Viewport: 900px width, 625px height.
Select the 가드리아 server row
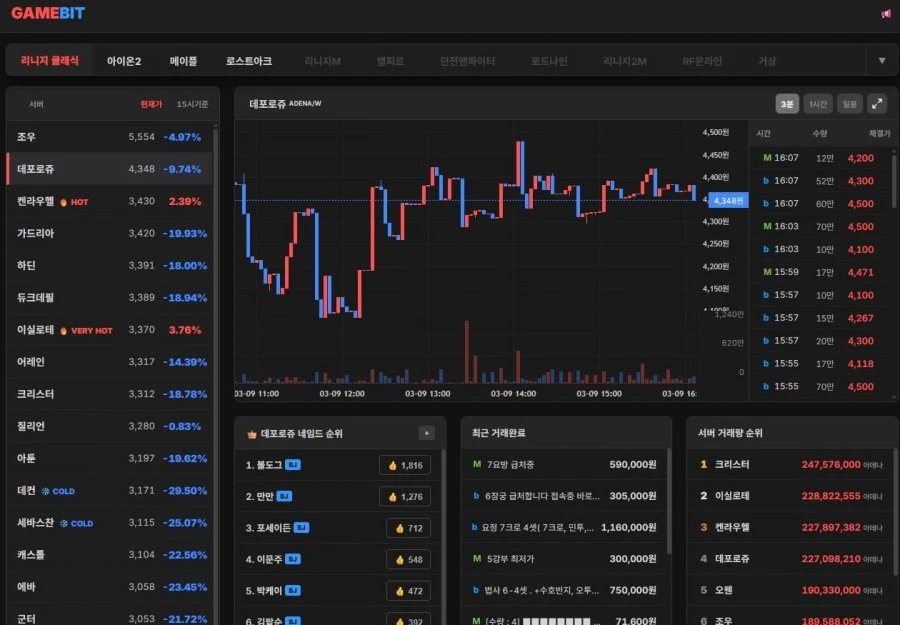click(109, 233)
